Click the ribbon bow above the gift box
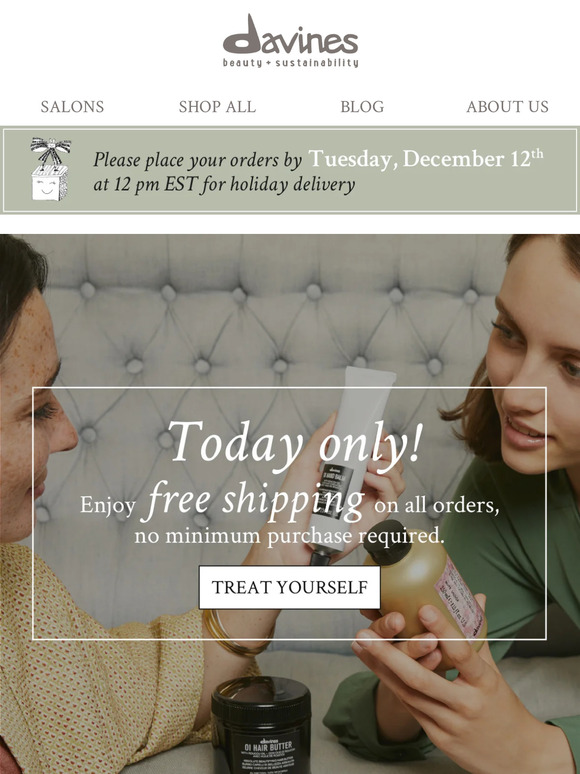This screenshot has width=580, height=774. pyautogui.click(x=50, y=152)
